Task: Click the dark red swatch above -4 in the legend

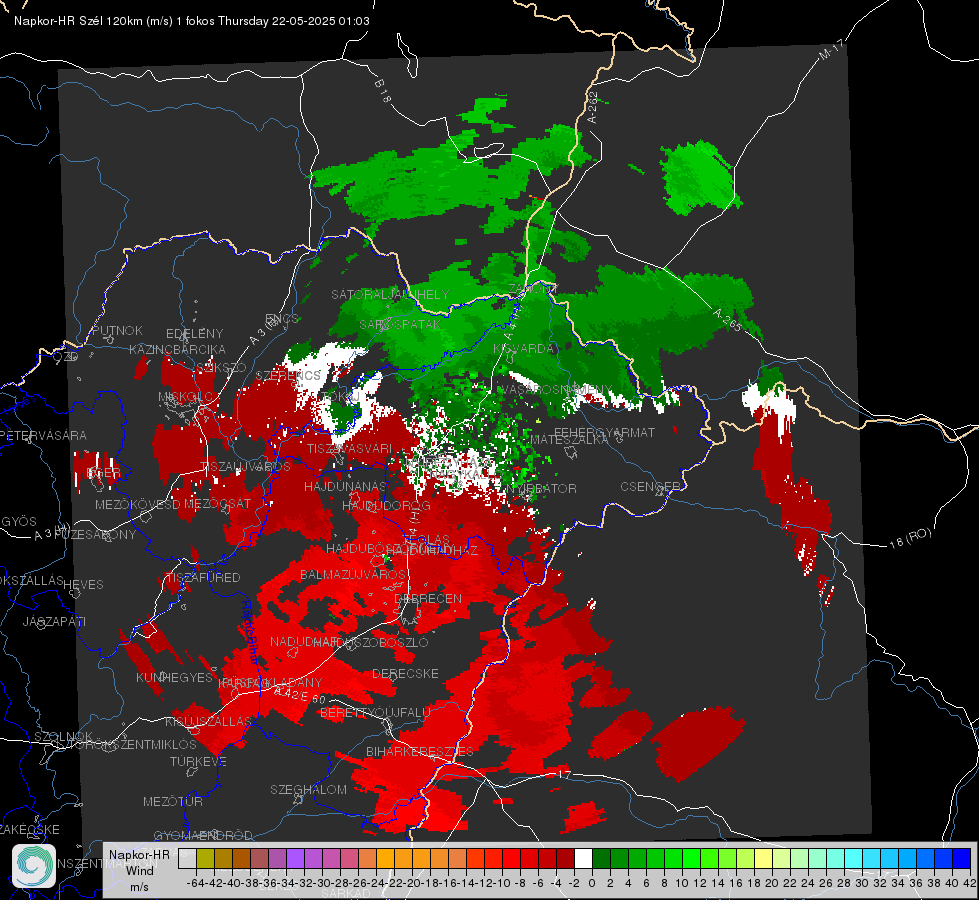Action: click(x=565, y=858)
